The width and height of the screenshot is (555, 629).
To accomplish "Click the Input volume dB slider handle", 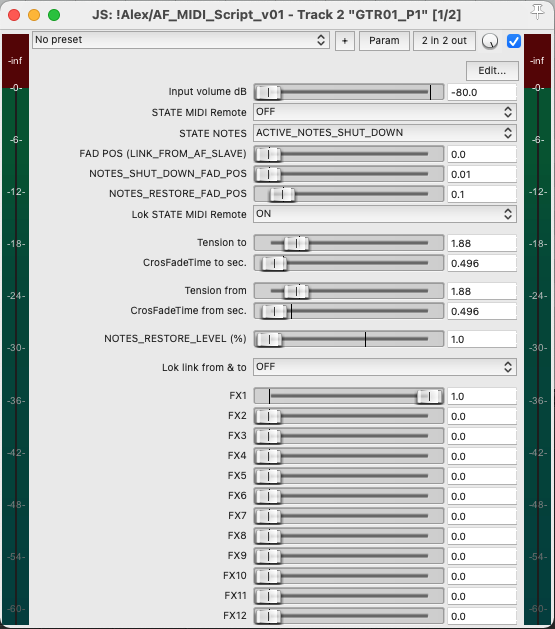I will [x=268, y=93].
